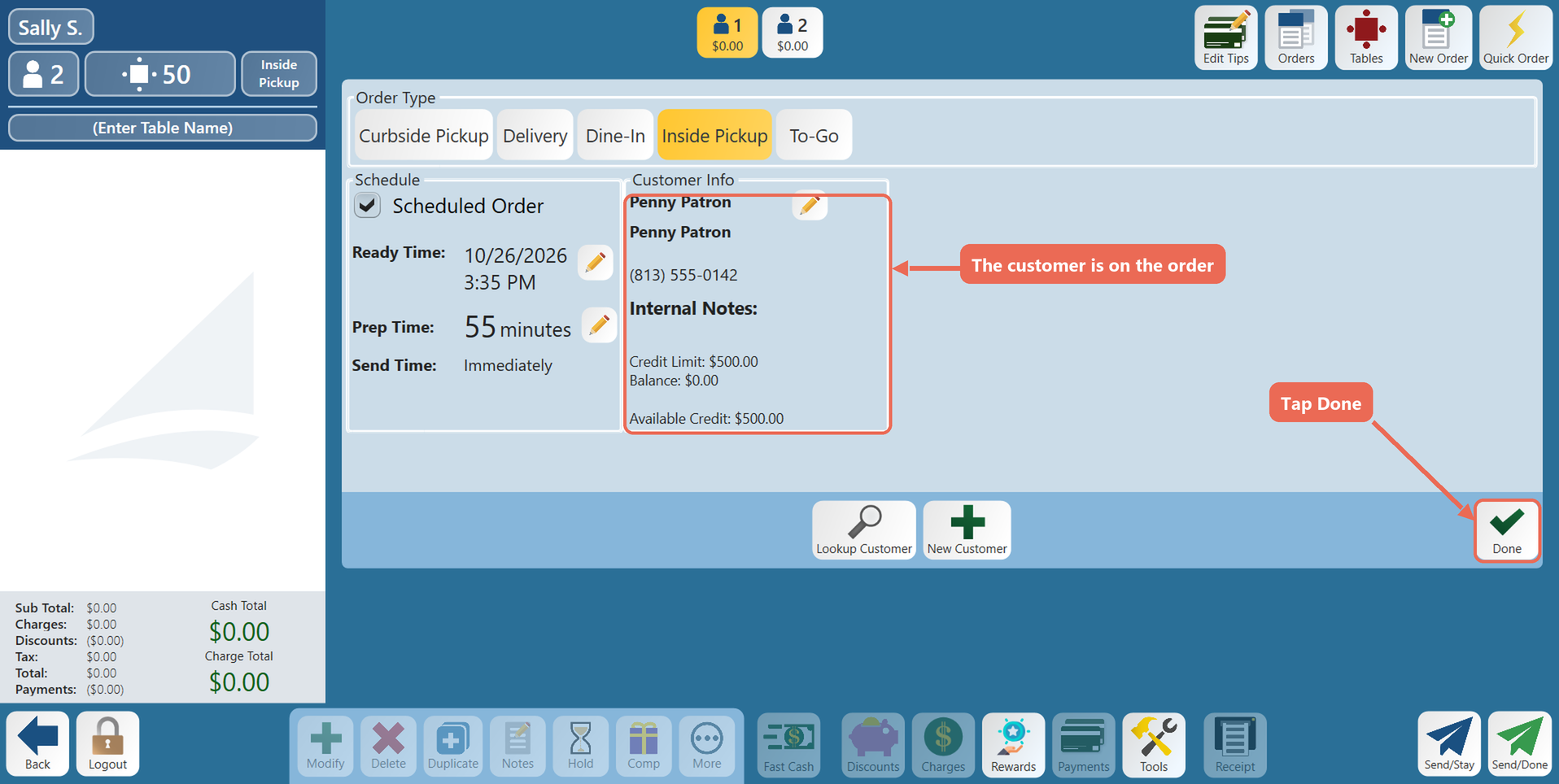Click the Comp gift button
The height and width of the screenshot is (784, 1559).
(x=643, y=746)
